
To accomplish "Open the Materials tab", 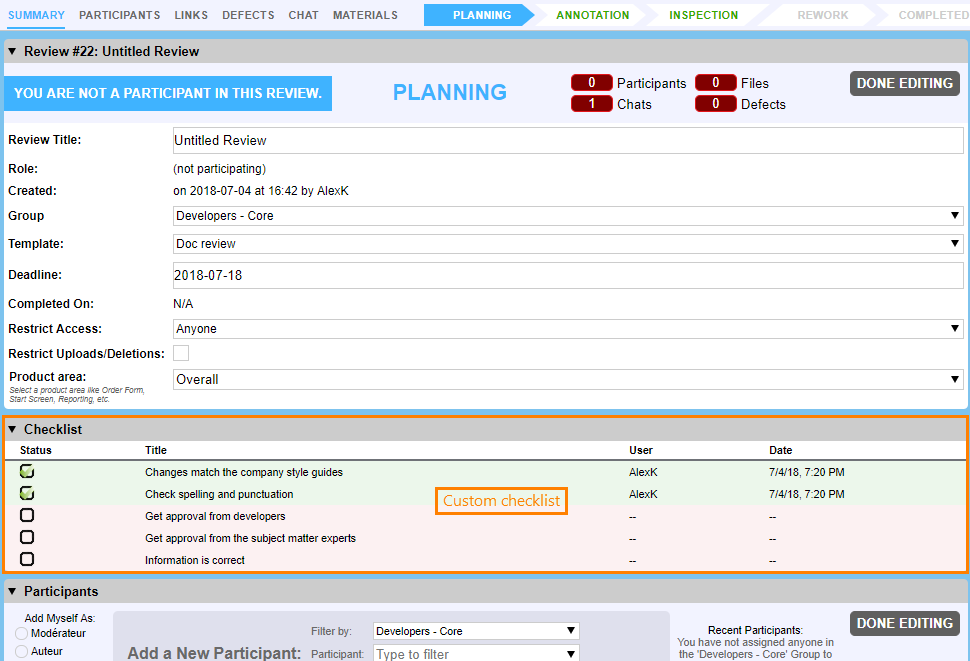I will (365, 15).
